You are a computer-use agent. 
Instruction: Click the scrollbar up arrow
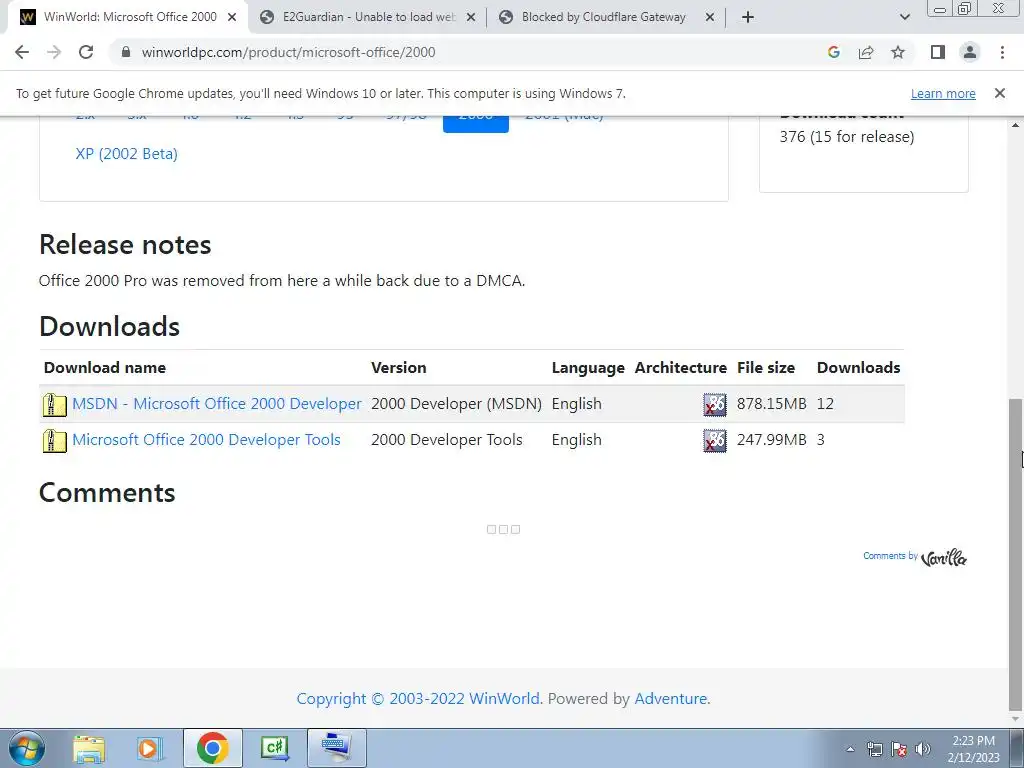point(1016,124)
